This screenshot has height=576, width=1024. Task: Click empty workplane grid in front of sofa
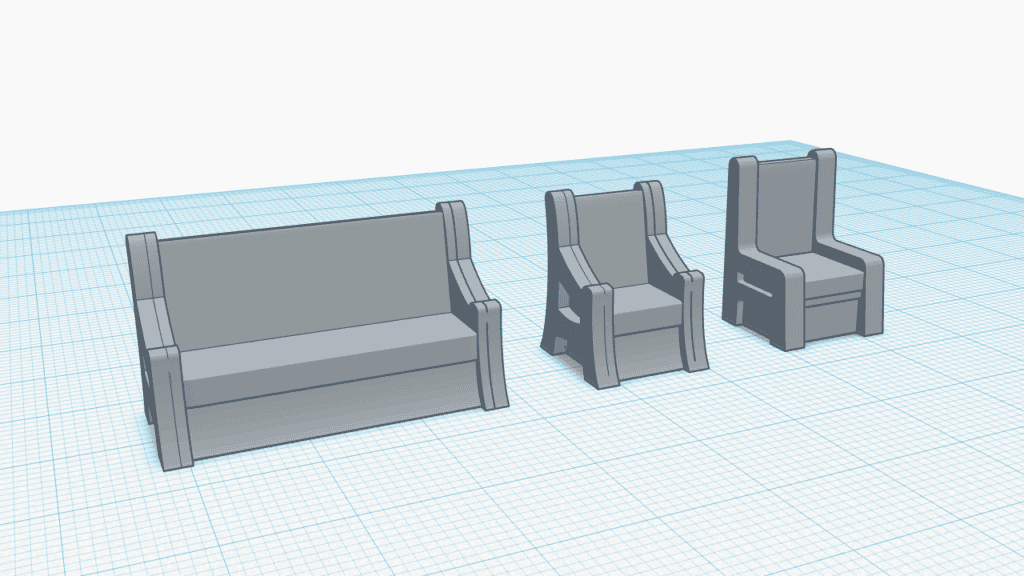tap(400, 500)
